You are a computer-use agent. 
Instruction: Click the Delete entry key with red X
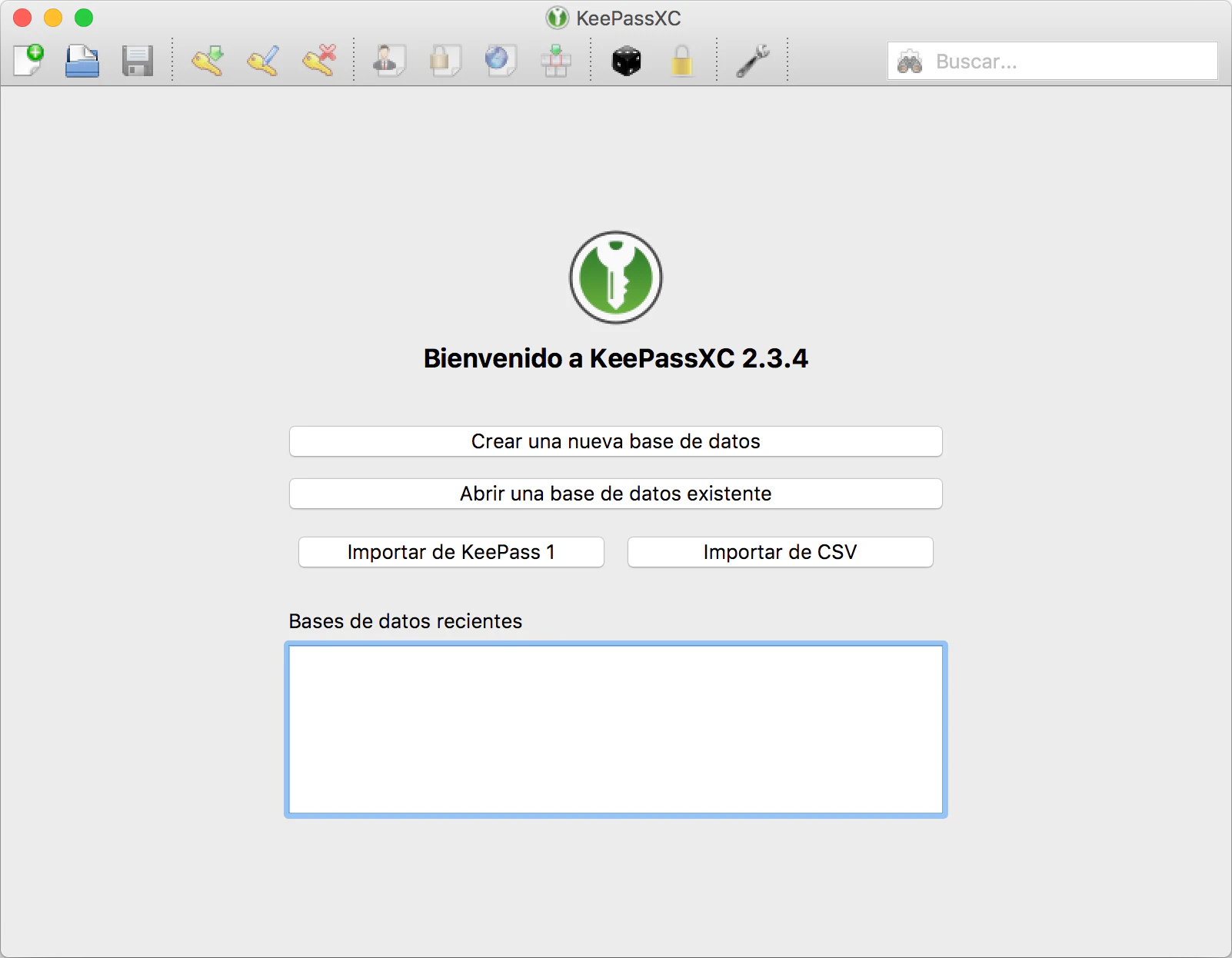tap(319, 61)
